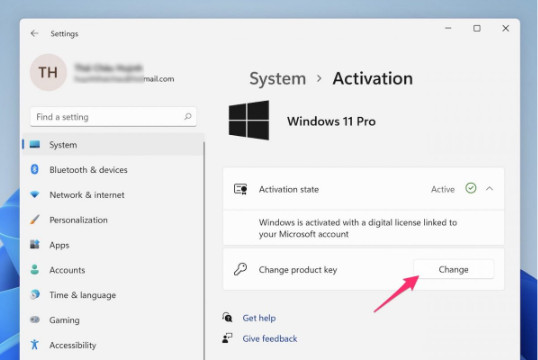Click the Time & language globe icon
Image resolution: width=538 pixels, height=360 pixels.
point(35,294)
